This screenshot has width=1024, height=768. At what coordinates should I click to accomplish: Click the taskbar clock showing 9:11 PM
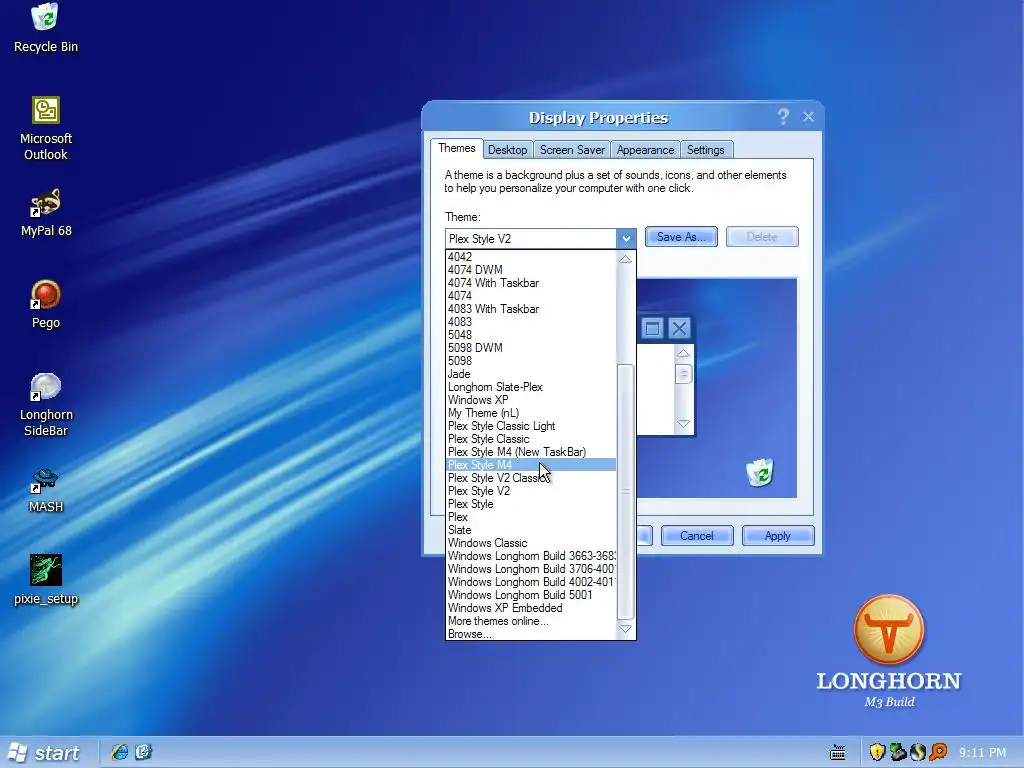click(x=982, y=753)
